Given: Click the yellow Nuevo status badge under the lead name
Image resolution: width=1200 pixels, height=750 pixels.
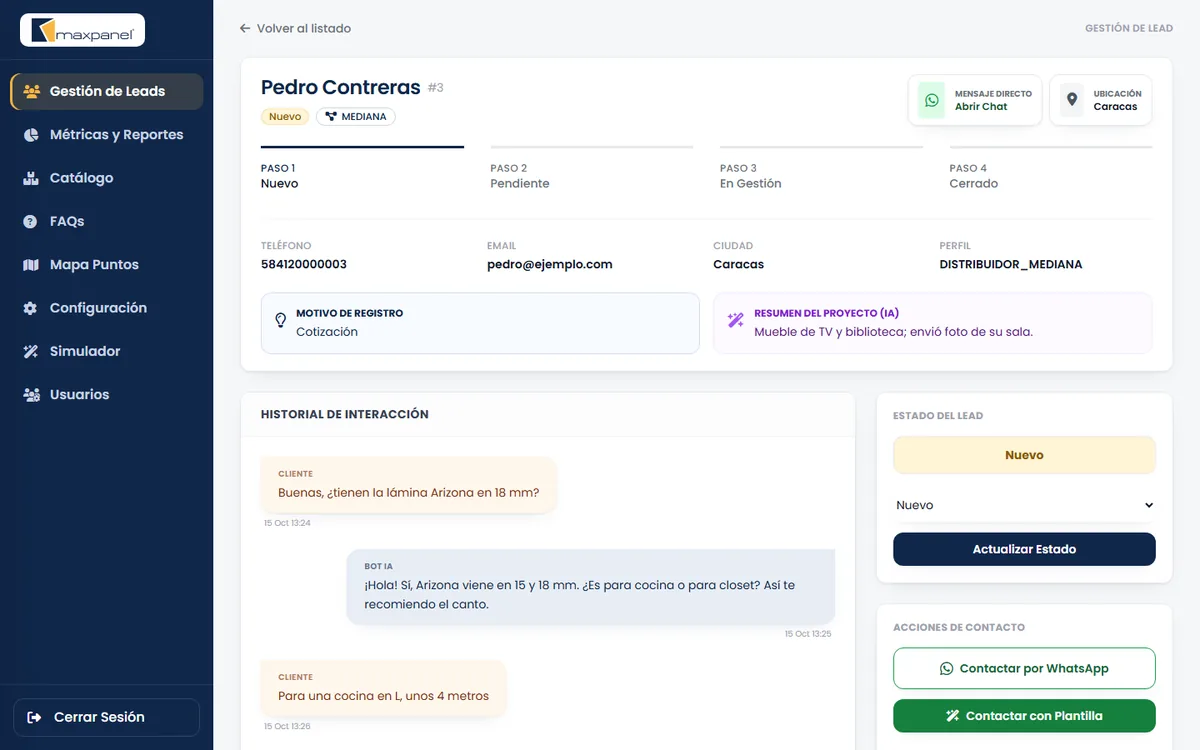Looking at the screenshot, I should 285,116.
